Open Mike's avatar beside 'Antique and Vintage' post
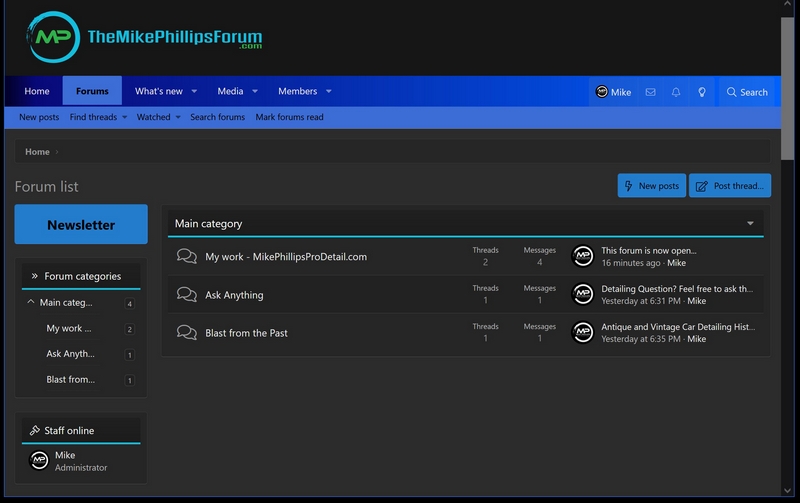 pos(583,333)
